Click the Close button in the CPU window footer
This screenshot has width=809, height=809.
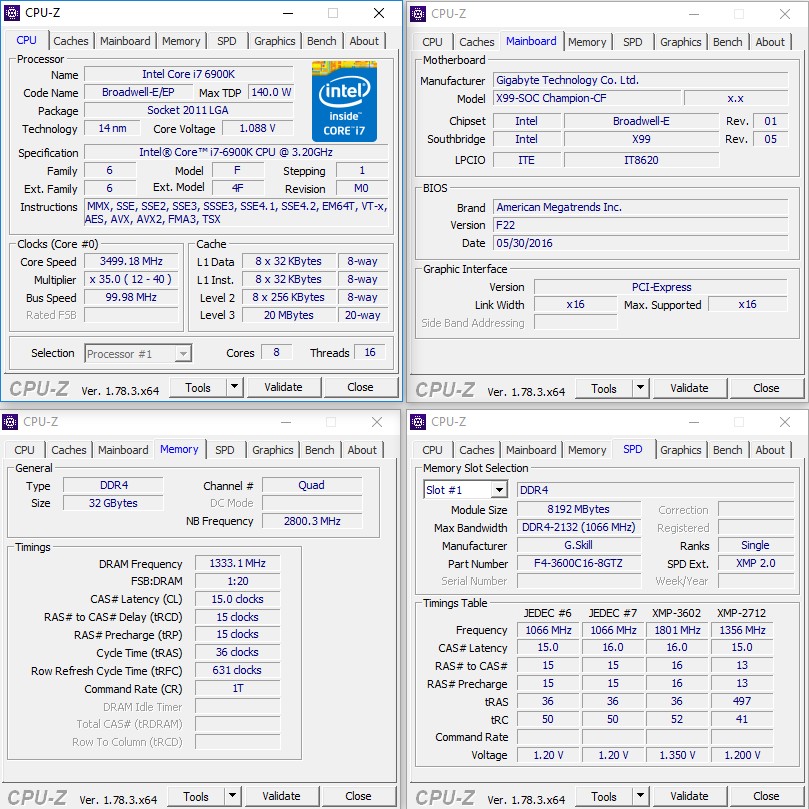(x=360, y=387)
